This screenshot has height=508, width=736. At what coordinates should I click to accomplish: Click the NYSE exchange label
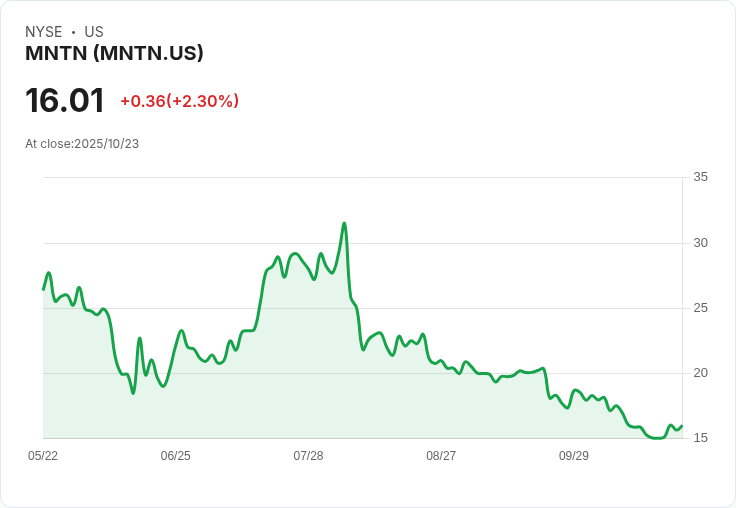pos(43,32)
